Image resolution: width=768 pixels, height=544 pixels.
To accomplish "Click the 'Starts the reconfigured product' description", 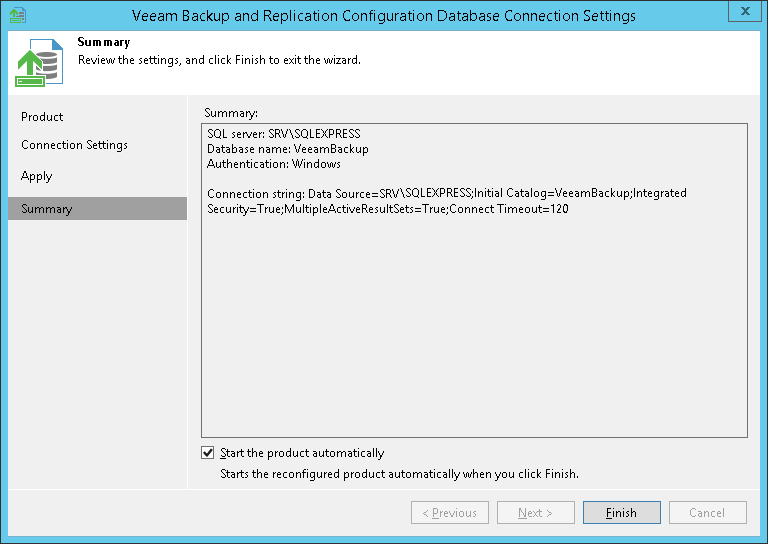I will pyautogui.click(x=399, y=473).
